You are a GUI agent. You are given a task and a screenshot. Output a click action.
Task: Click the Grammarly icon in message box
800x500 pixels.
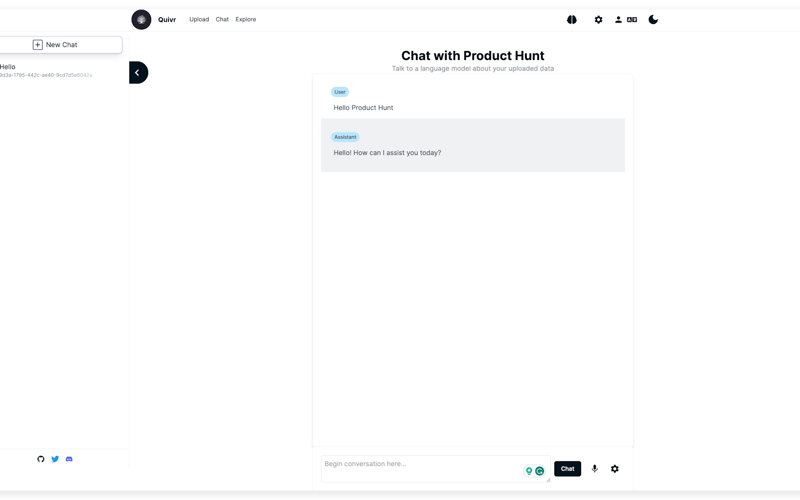540,471
